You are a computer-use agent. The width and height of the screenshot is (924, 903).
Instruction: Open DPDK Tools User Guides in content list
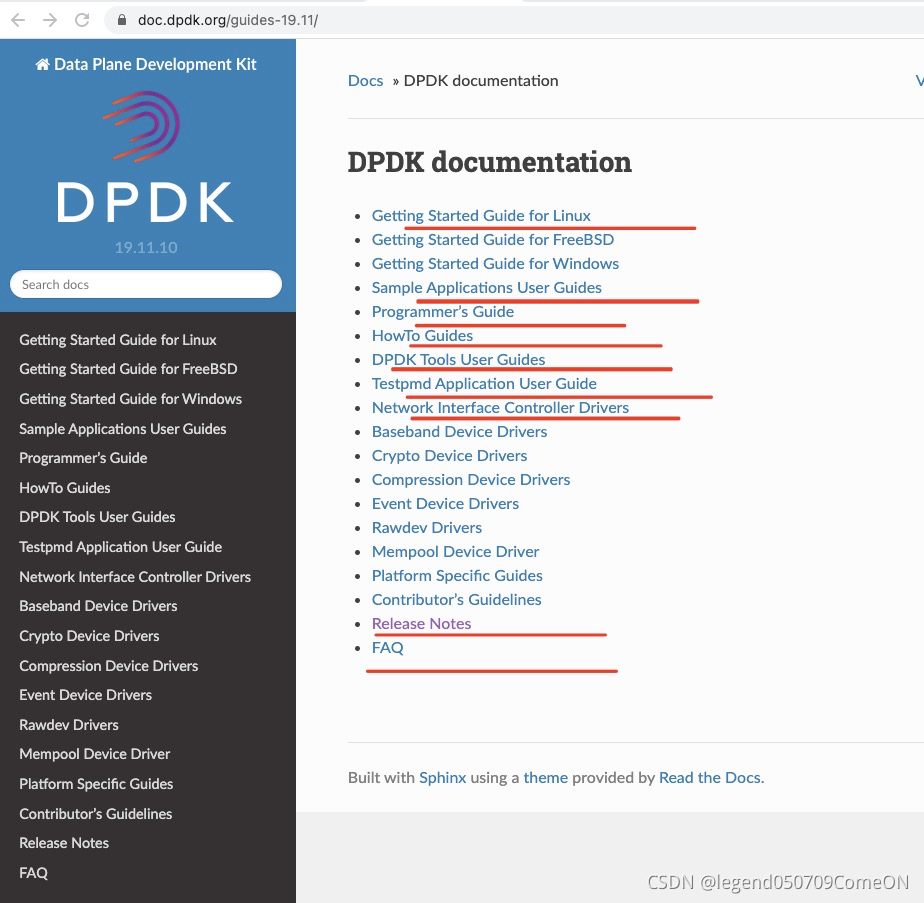tap(458, 360)
